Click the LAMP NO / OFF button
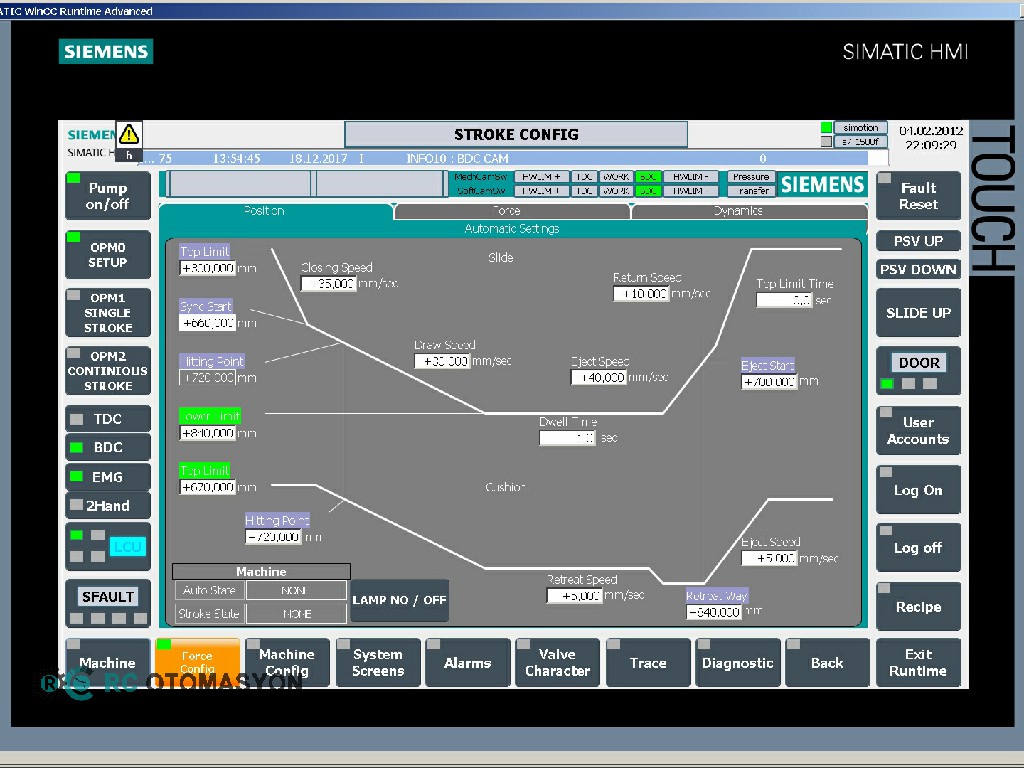 point(400,600)
